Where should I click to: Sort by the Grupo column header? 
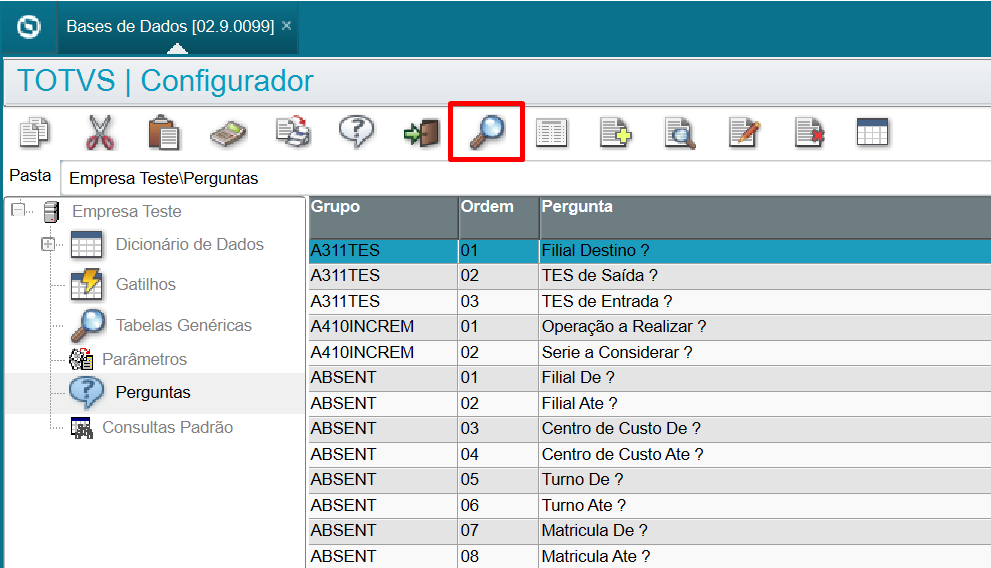click(383, 217)
